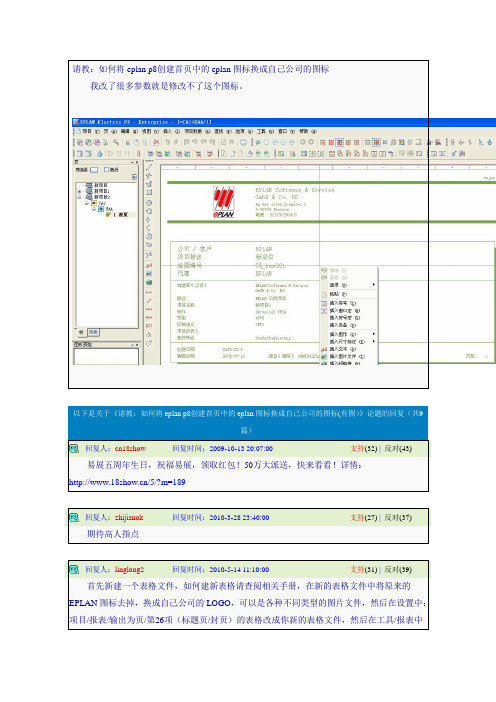The image size is (496, 702).
Task: Expand the 新项目1 tree node
Action: coord(80,191)
